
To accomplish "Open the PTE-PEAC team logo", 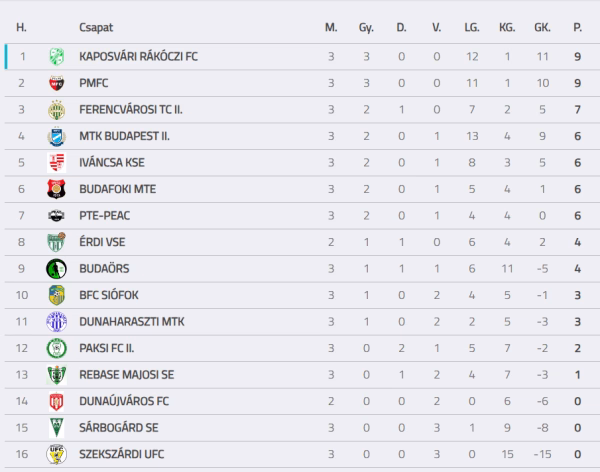I will tap(57, 216).
